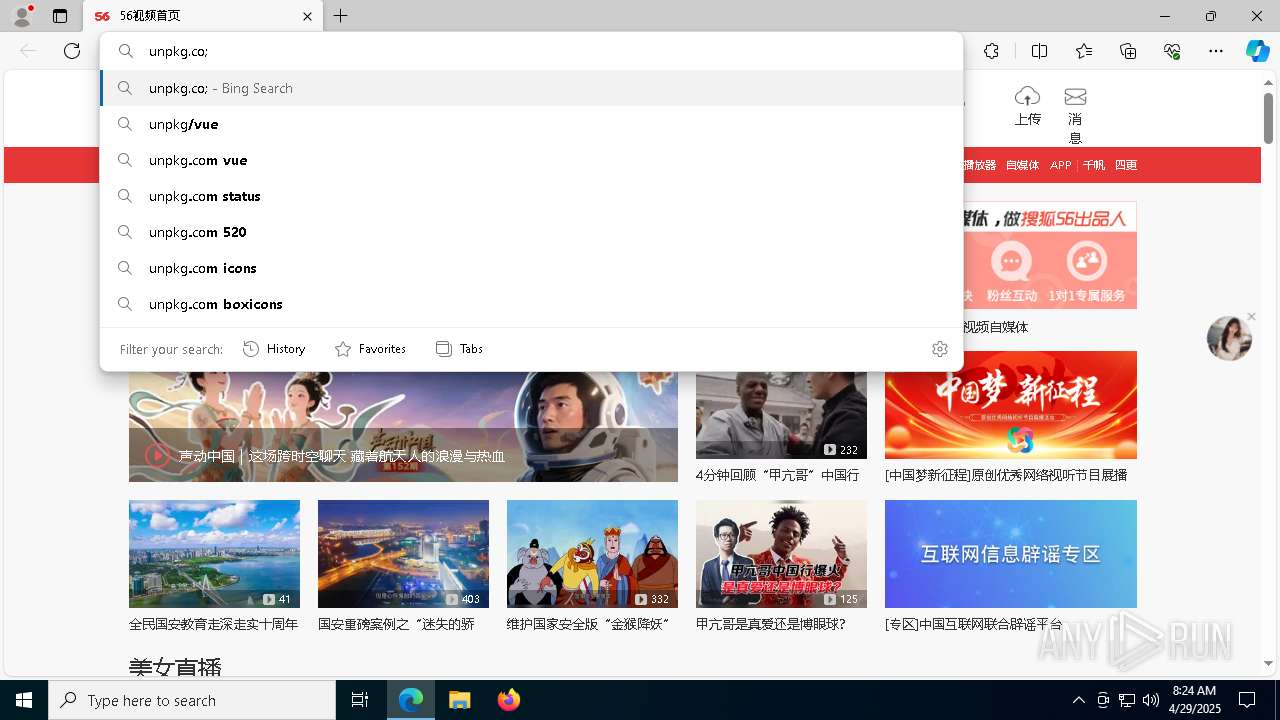Open Browser essentials heart icon

pos(1172,51)
